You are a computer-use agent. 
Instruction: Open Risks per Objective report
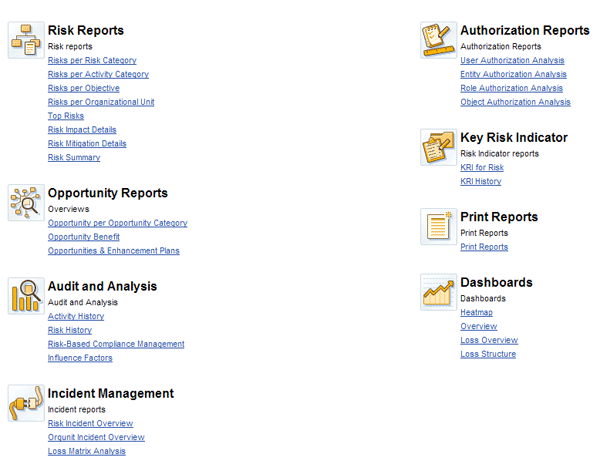tap(84, 88)
